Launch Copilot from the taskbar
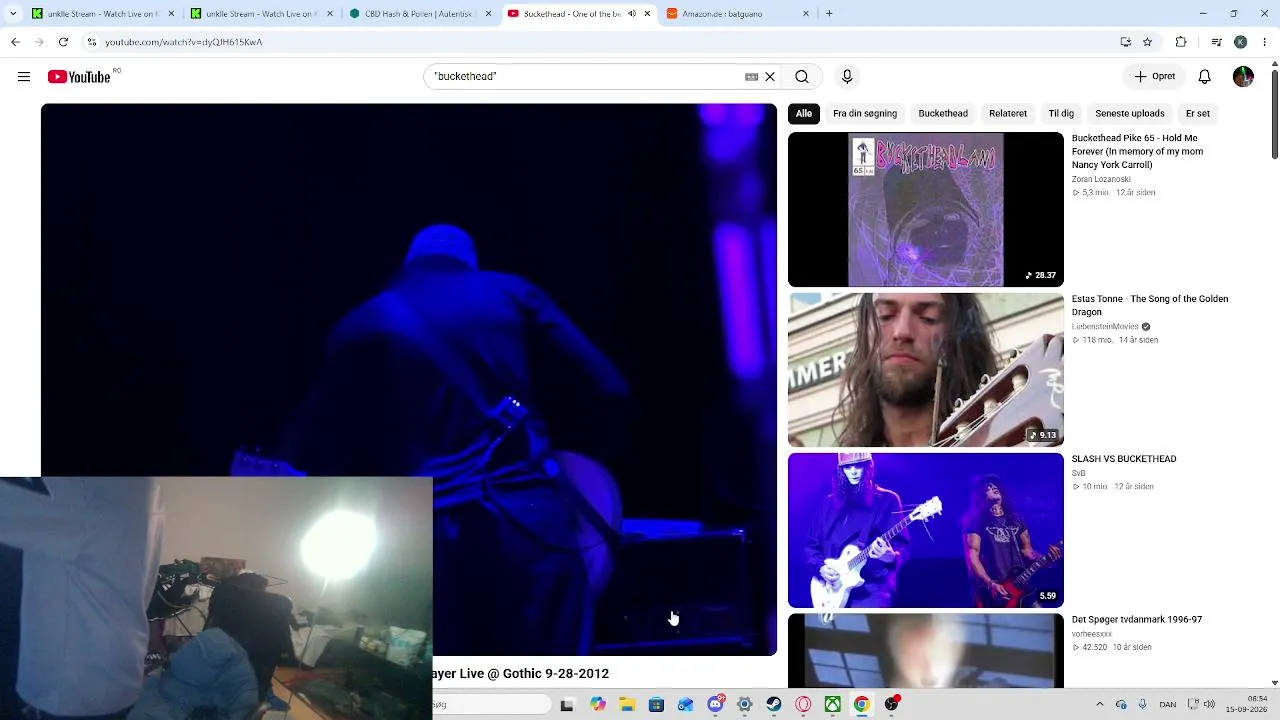This screenshot has height=720, width=1280. [598, 705]
